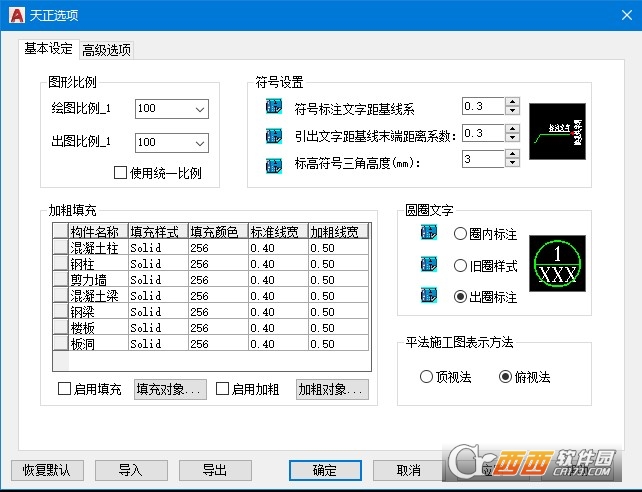This screenshot has height=492, width=642.
Task: Decrease 符号标注文字距基线系 value
Action: pos(512,111)
